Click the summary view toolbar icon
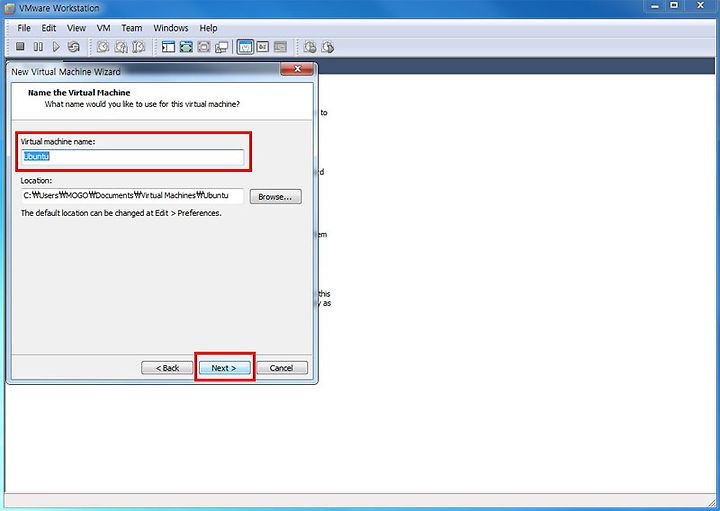This screenshot has height=511, width=720. pyautogui.click(x=263, y=46)
